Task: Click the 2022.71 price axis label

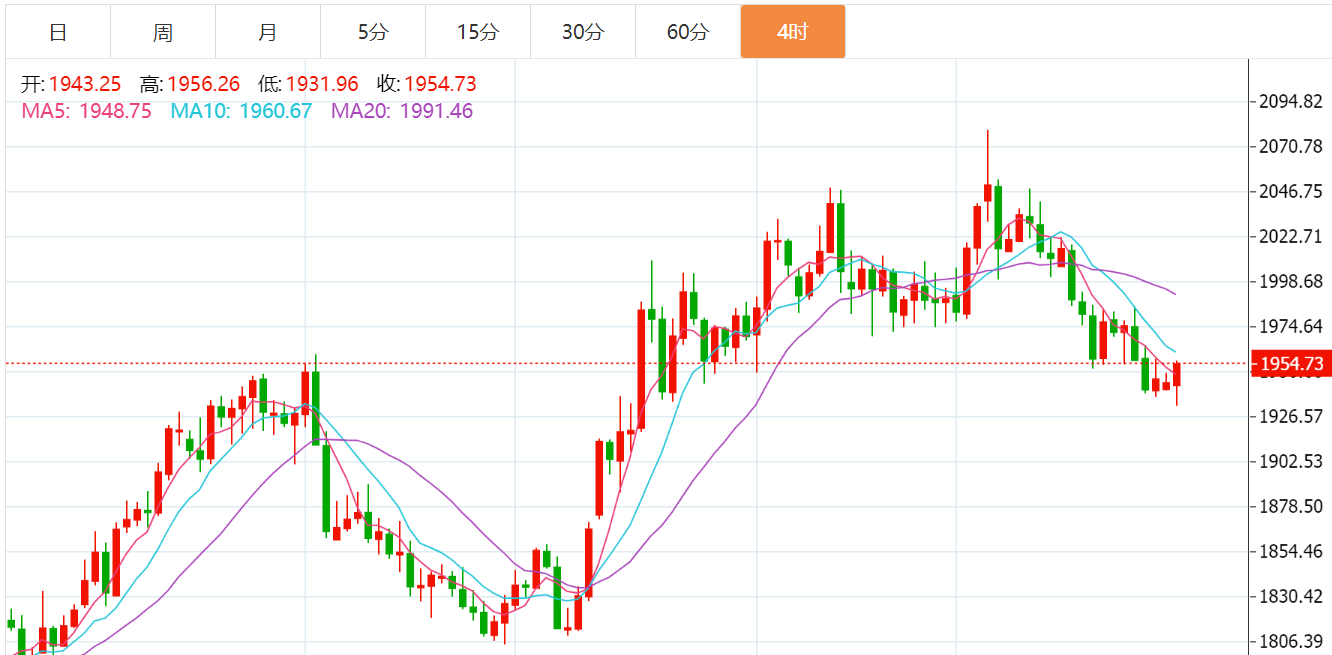Action: (1291, 236)
